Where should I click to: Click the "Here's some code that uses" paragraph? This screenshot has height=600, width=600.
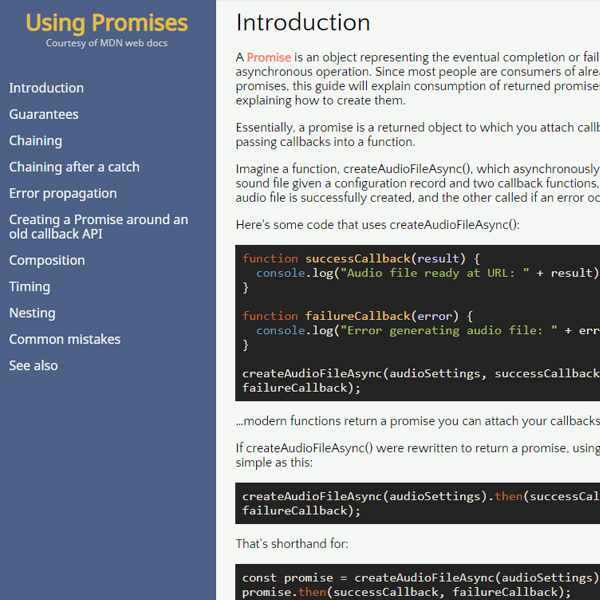pos(377,225)
